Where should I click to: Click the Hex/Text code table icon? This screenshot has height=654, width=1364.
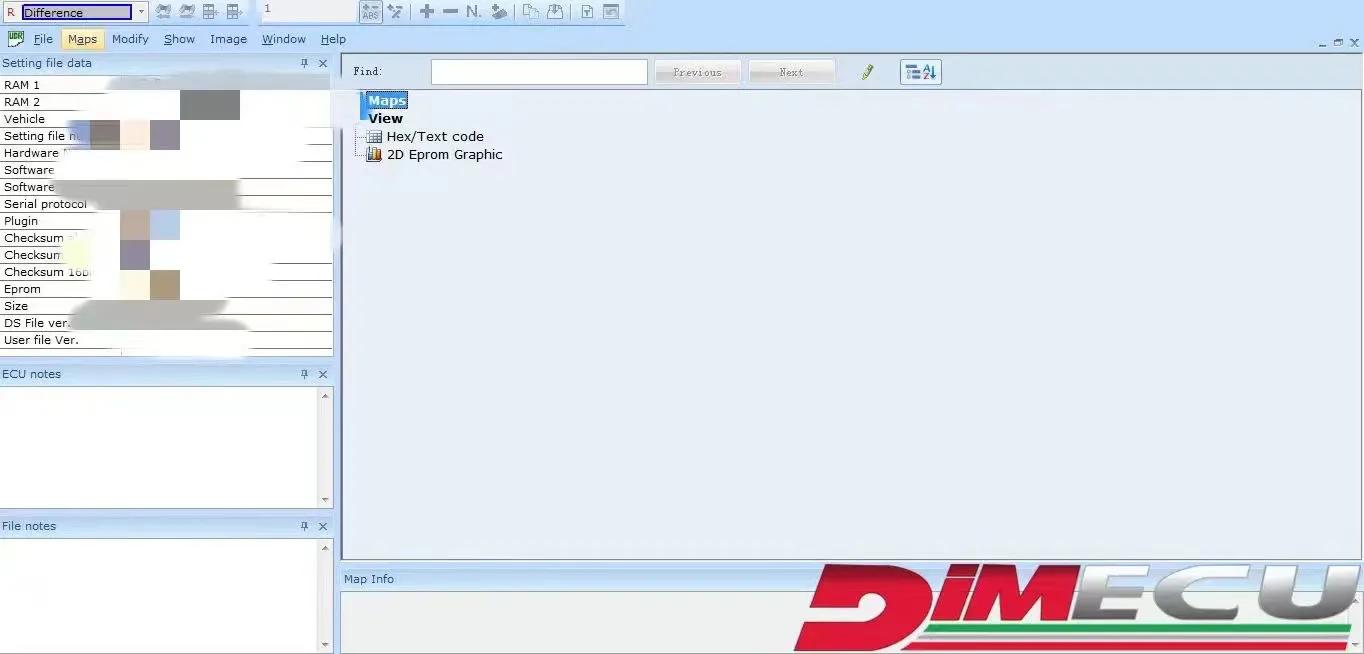(375, 136)
